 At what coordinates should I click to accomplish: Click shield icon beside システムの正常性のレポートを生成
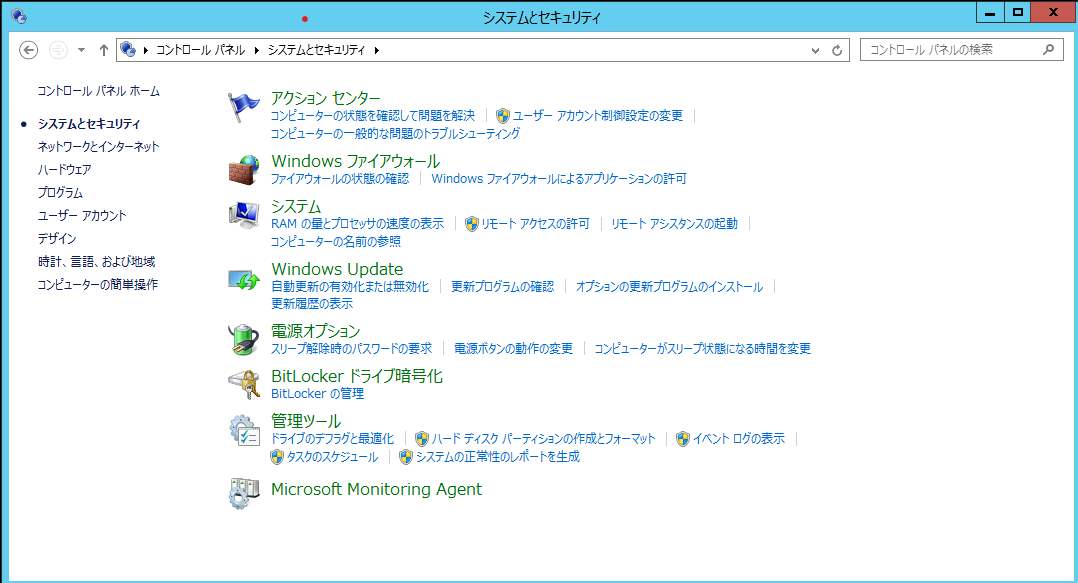pyautogui.click(x=406, y=456)
